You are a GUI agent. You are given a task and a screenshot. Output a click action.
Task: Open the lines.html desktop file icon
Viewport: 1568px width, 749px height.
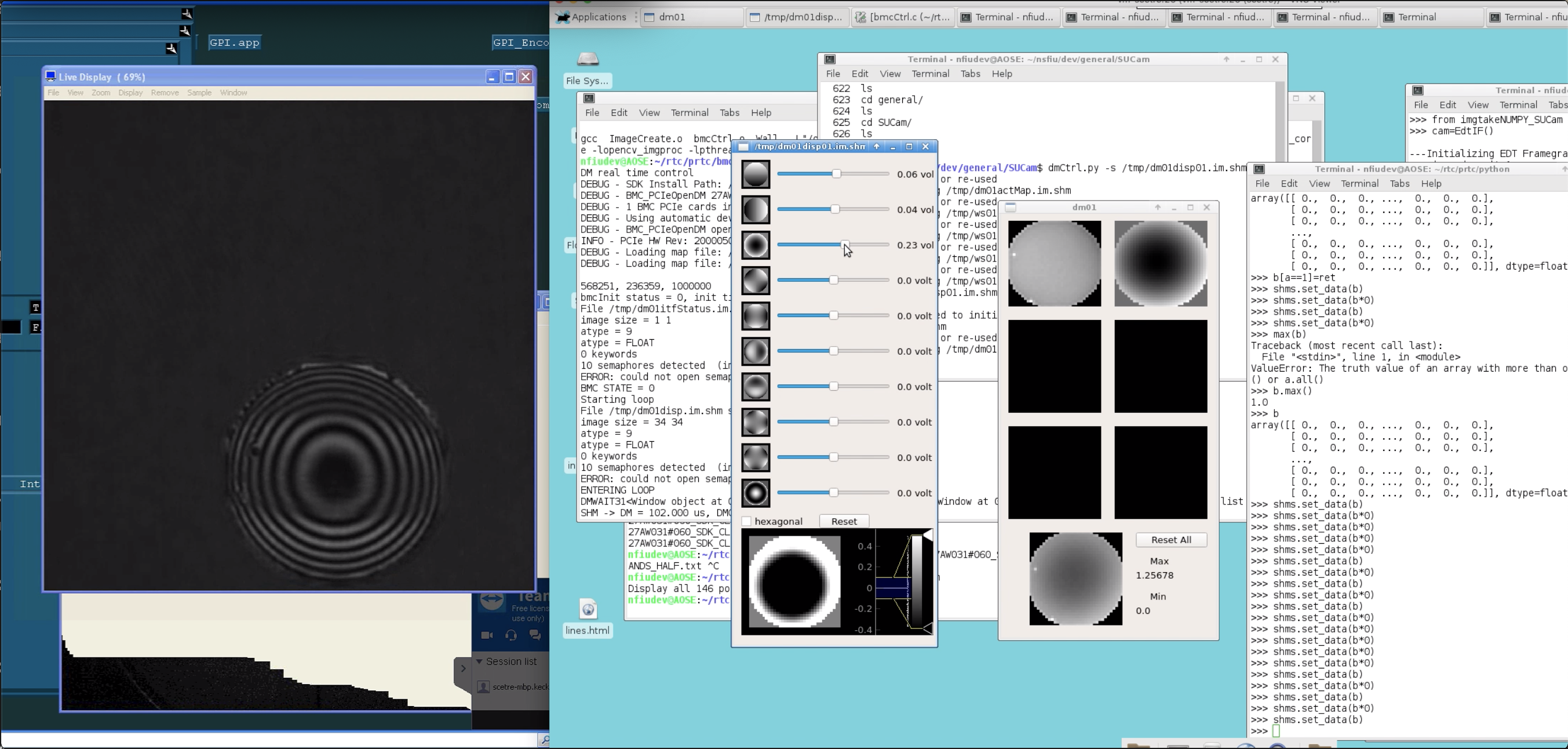pyautogui.click(x=588, y=608)
